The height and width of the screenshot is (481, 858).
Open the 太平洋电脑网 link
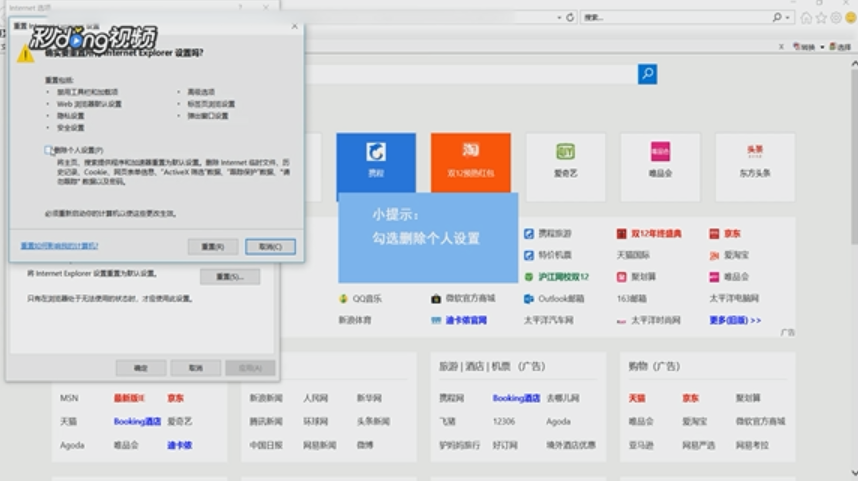(x=734, y=299)
